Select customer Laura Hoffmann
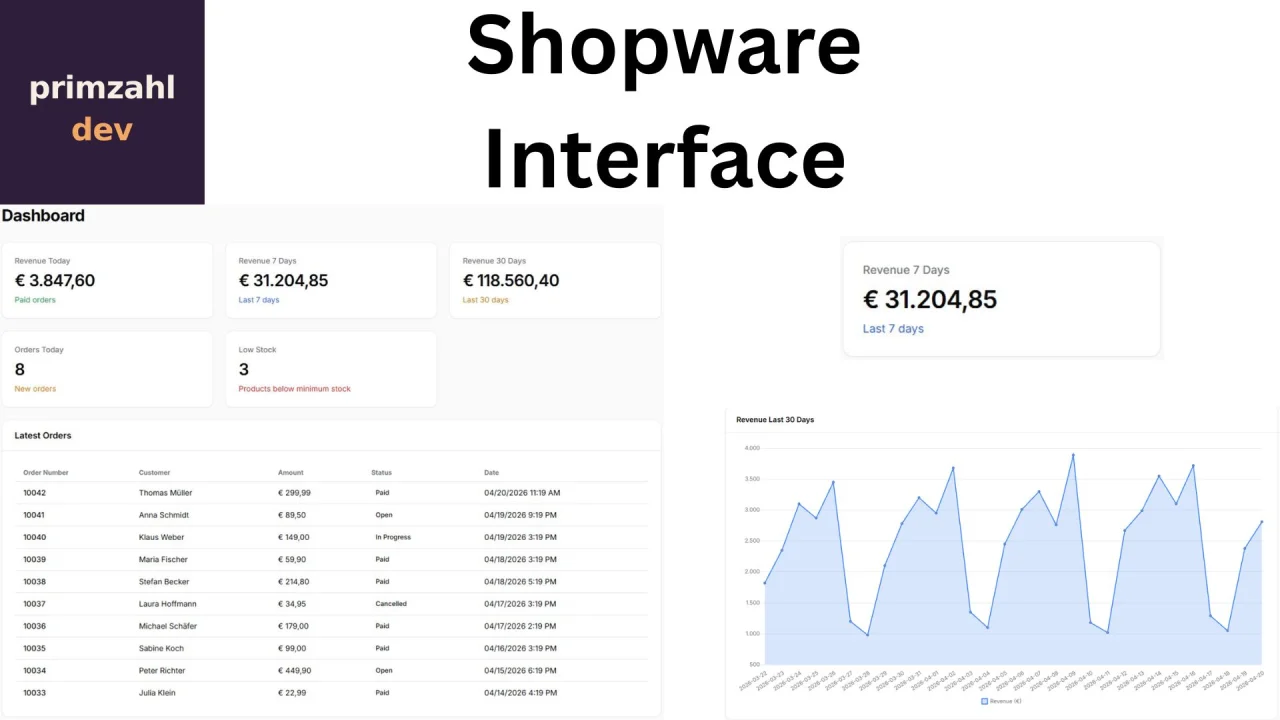 168,604
